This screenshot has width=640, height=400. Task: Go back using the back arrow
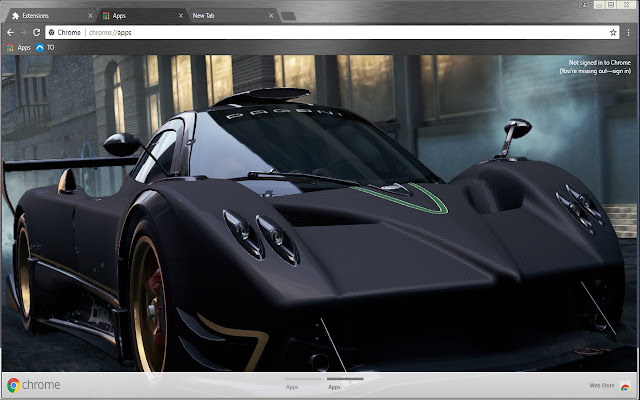click(10, 32)
